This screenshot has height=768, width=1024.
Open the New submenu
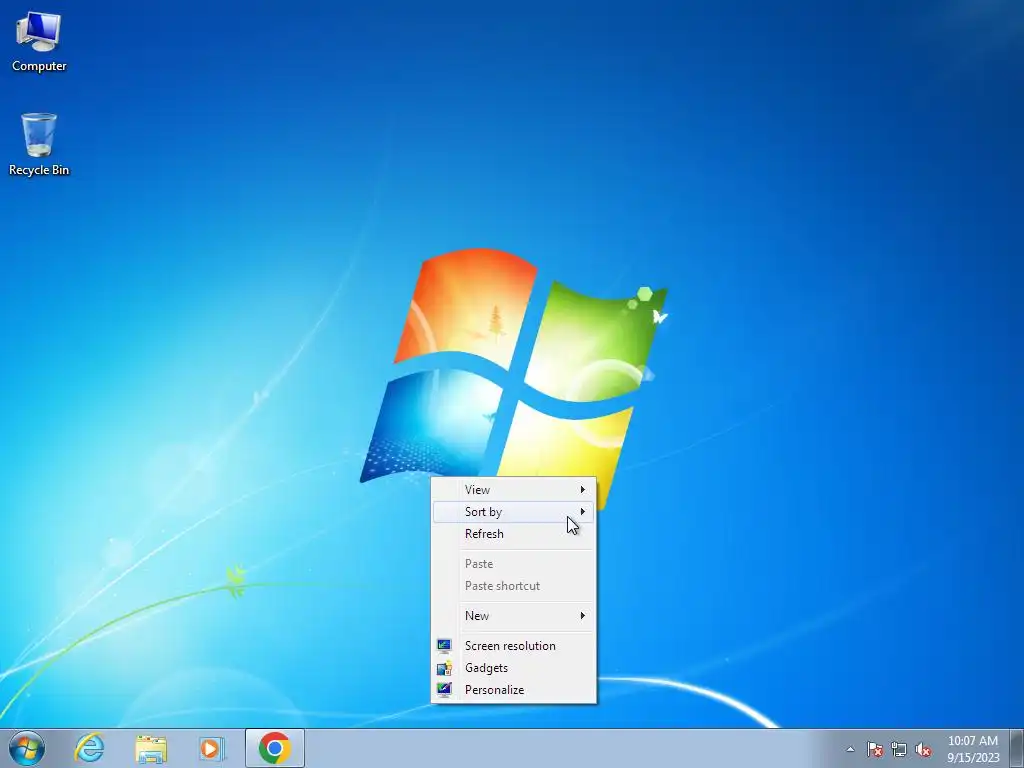513,616
